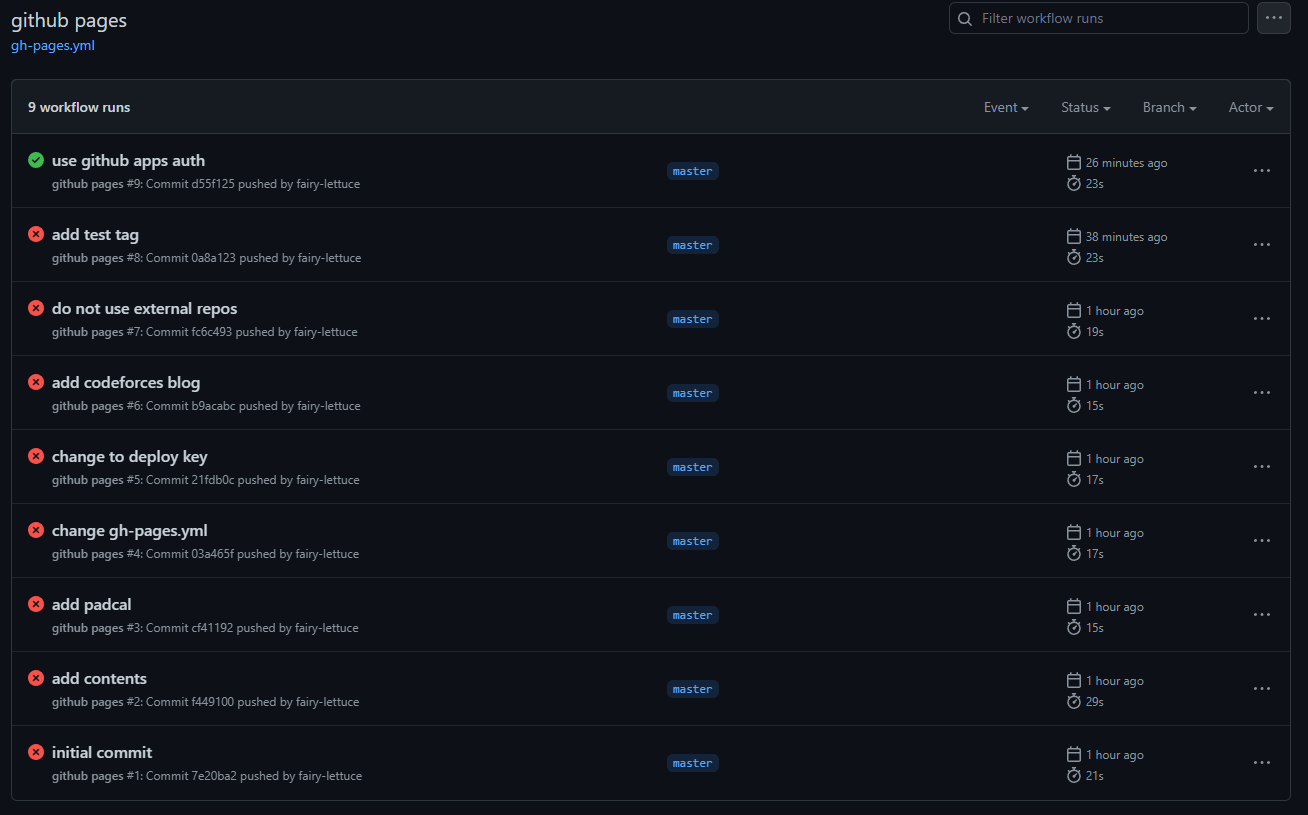Click the 'github pages #6: Commit b9acabc' text
The width and height of the screenshot is (1308, 815).
coord(144,406)
